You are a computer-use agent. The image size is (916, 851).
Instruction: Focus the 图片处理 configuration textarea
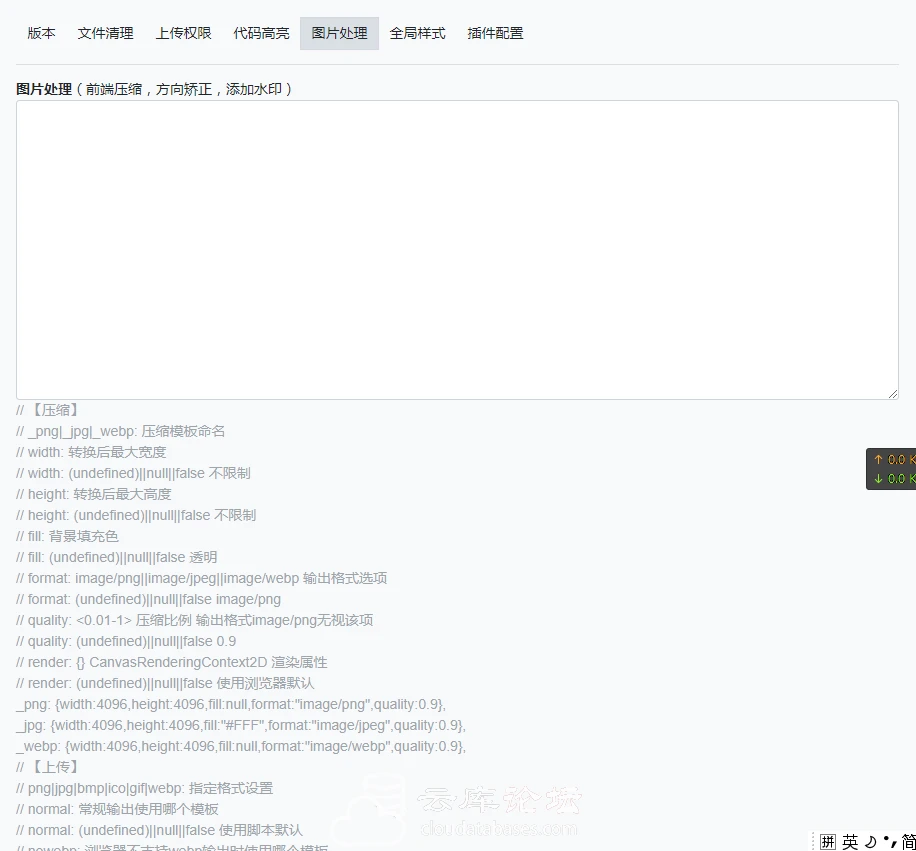457,250
